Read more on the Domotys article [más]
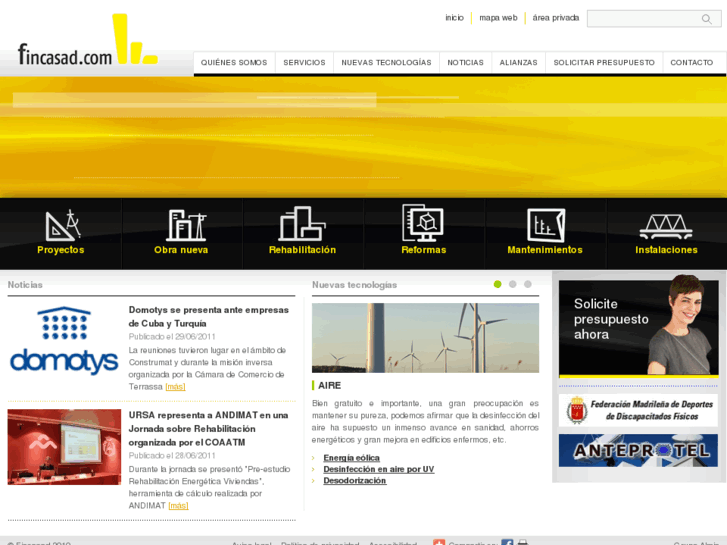The image size is (727, 545). click(x=175, y=387)
